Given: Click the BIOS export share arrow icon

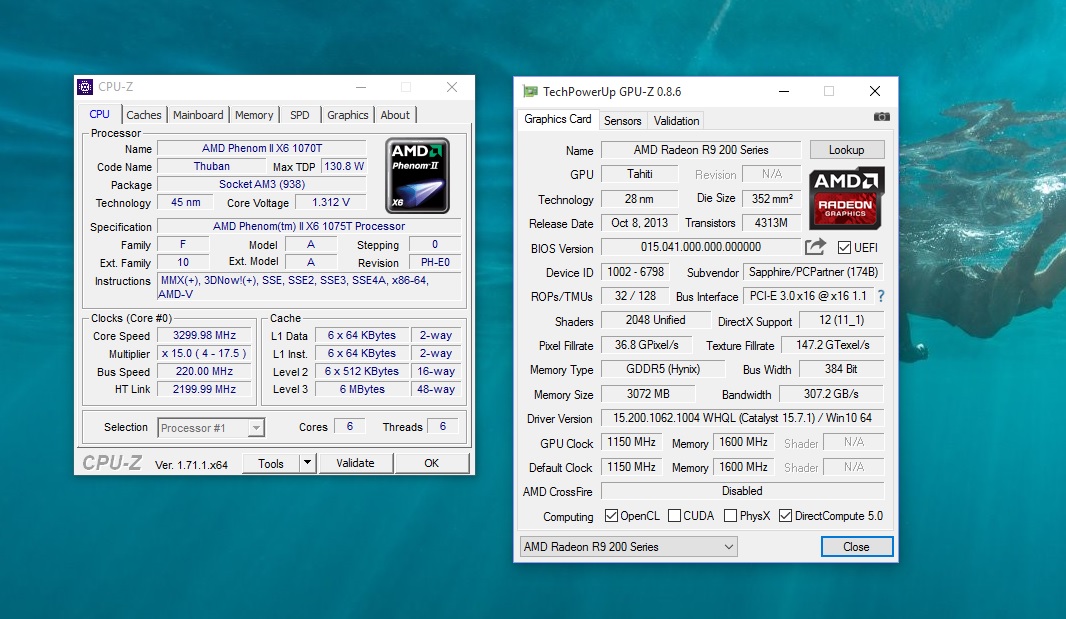Looking at the screenshot, I should pyautogui.click(x=816, y=247).
